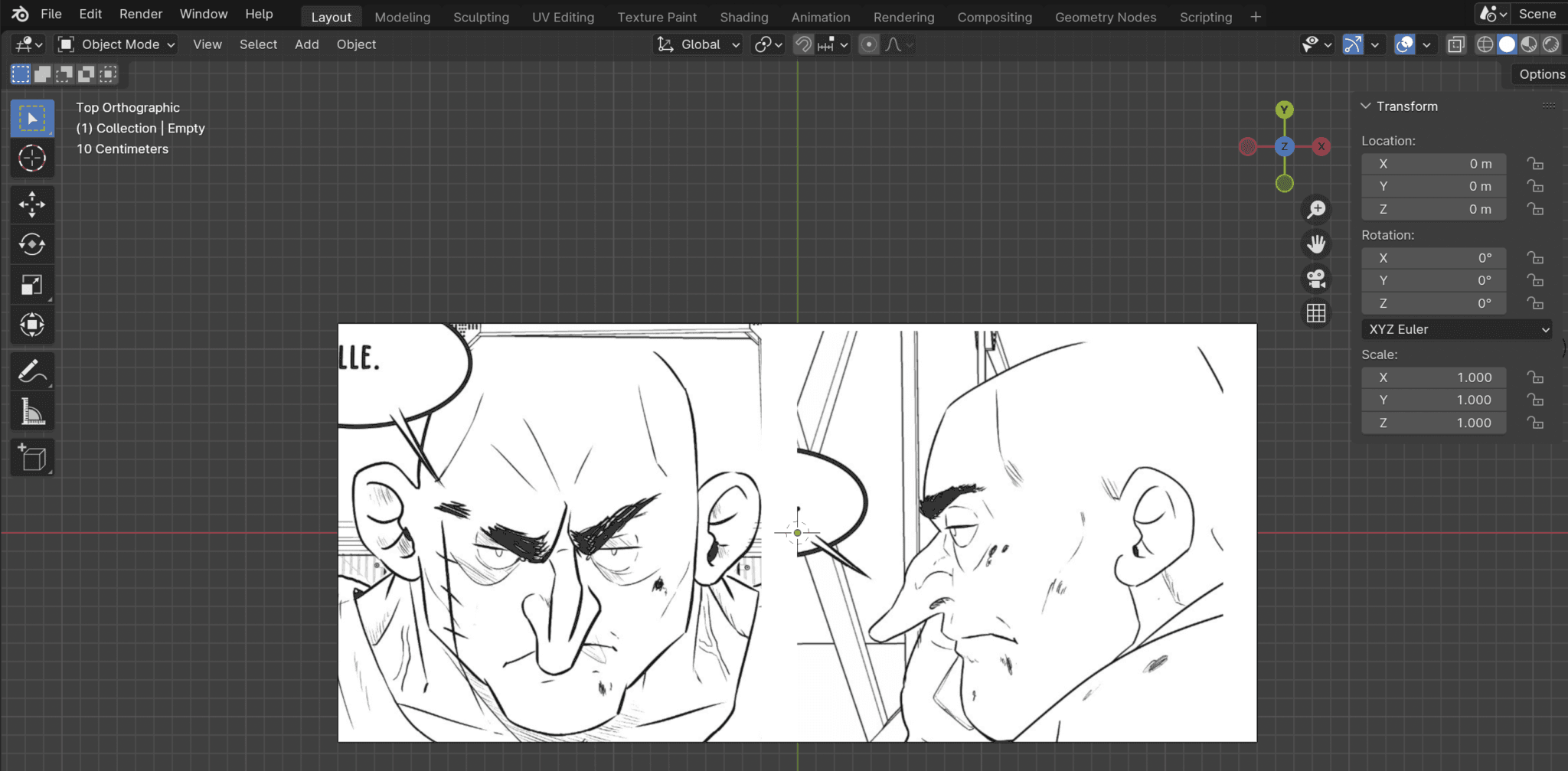Select the Move tool in toolbar
Viewport: 1568px width, 771px height.
pyautogui.click(x=31, y=204)
